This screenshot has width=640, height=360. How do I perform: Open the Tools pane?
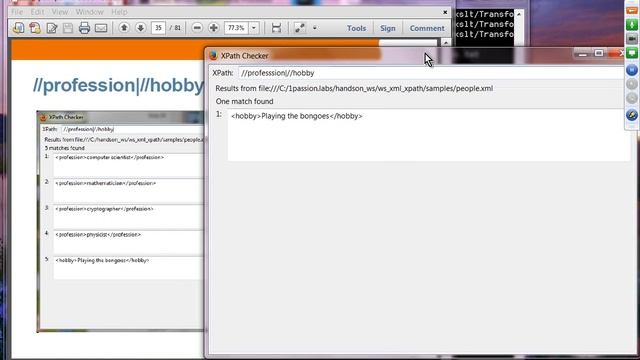click(x=356, y=28)
